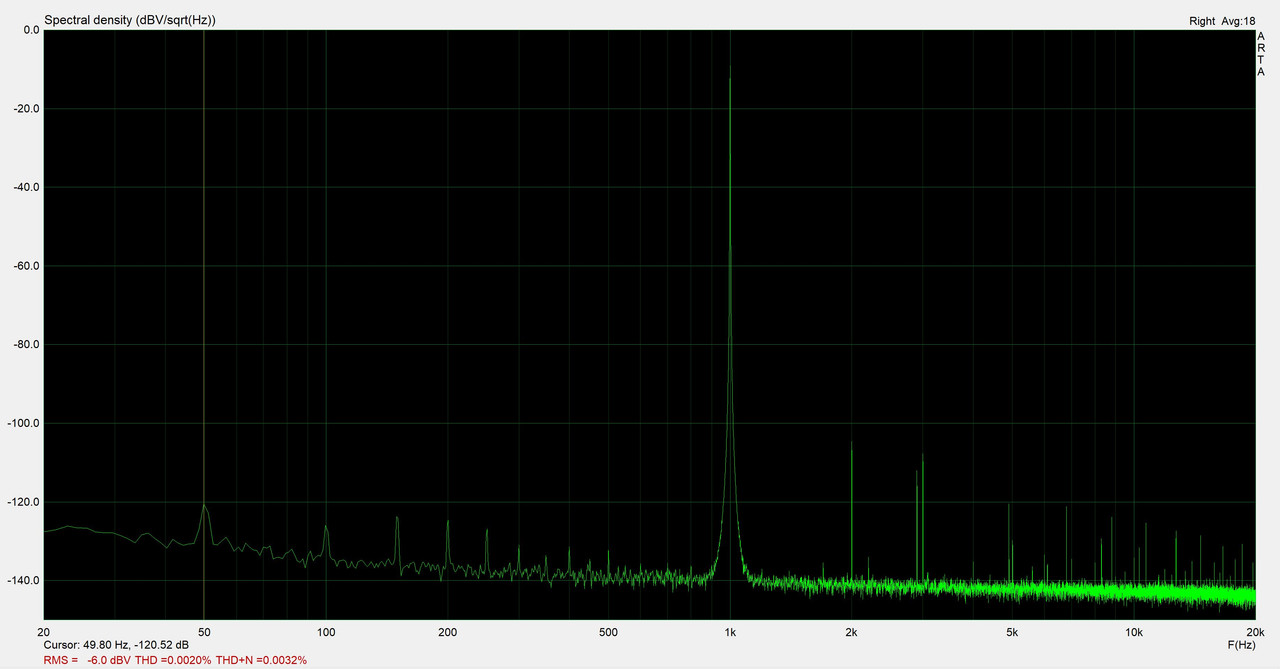Click the '10k' frequency axis label

(x=1134, y=633)
